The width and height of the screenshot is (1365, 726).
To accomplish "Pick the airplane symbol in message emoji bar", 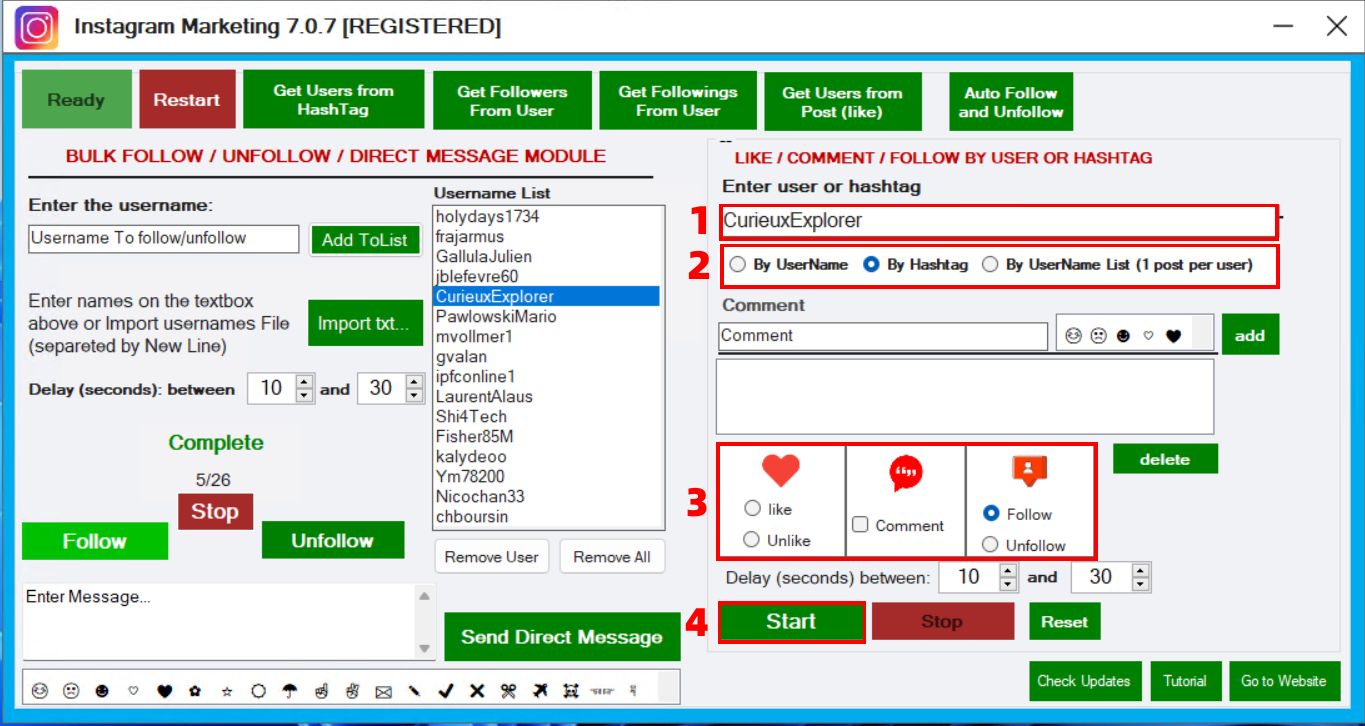I will (540, 690).
